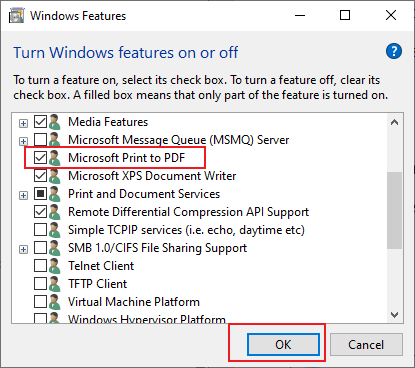Image resolution: width=415 pixels, height=368 pixels.
Task: Select the Simple TCPIP services label
Action: click(x=186, y=230)
